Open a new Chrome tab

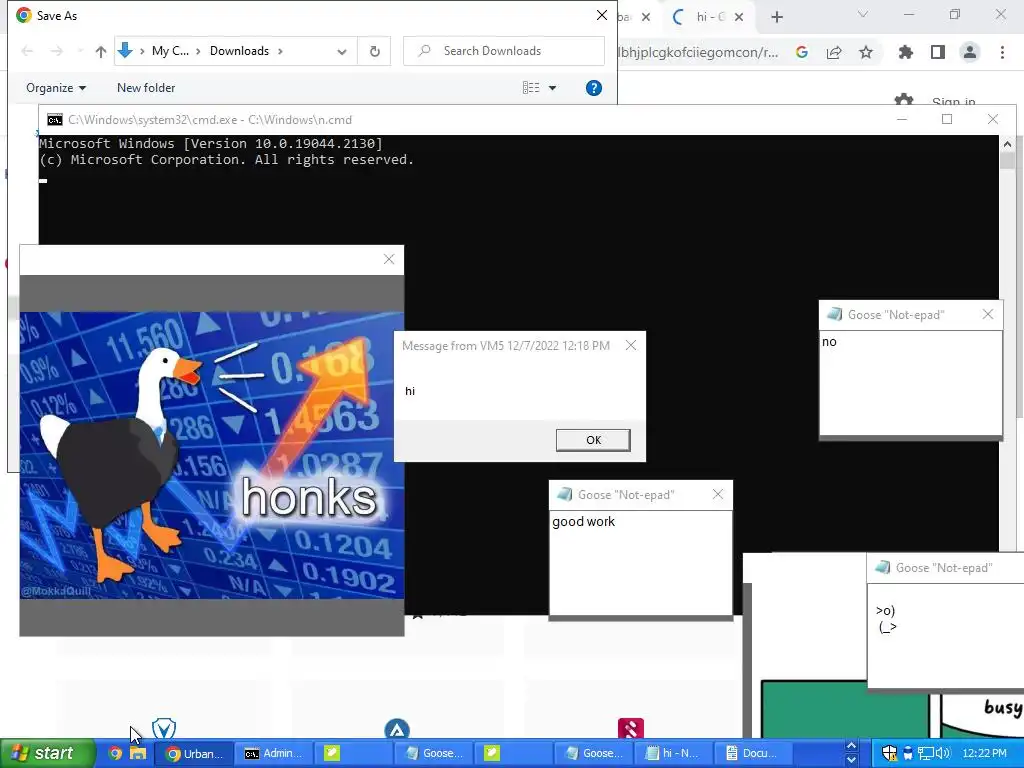(x=776, y=17)
